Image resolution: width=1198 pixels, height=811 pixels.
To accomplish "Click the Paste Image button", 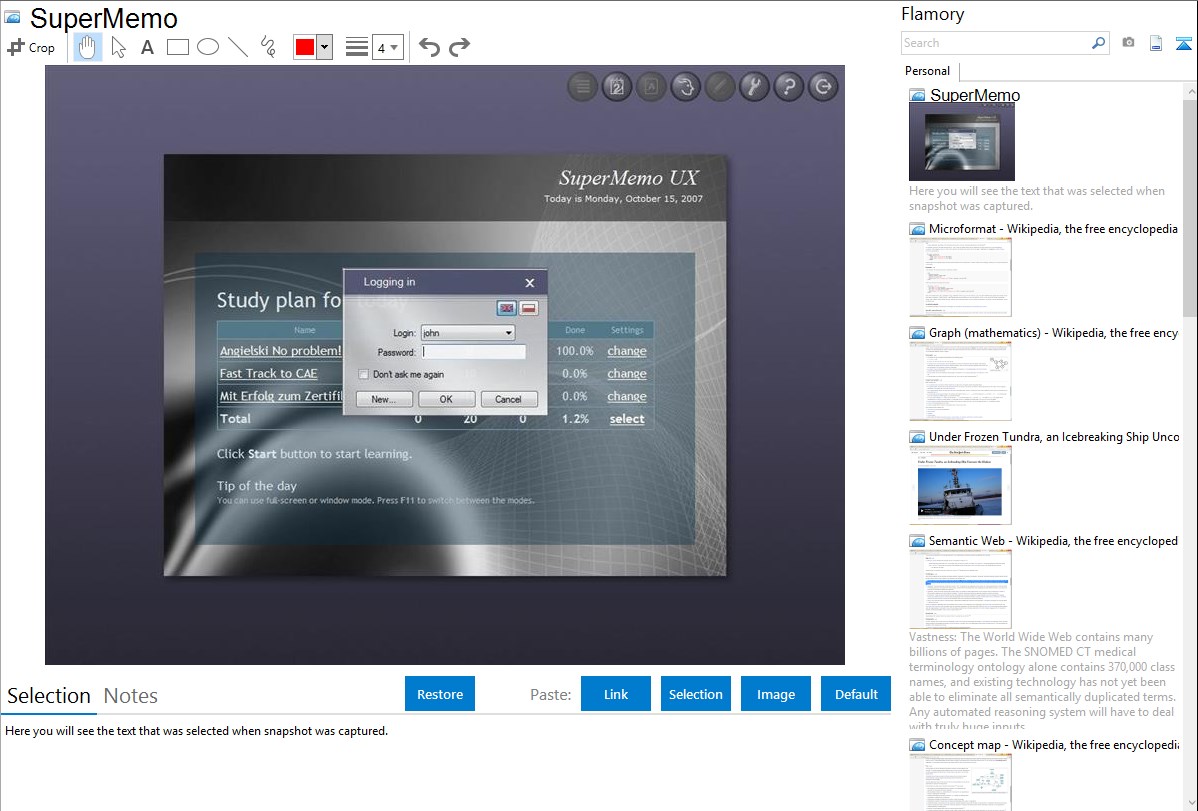I will 776,694.
